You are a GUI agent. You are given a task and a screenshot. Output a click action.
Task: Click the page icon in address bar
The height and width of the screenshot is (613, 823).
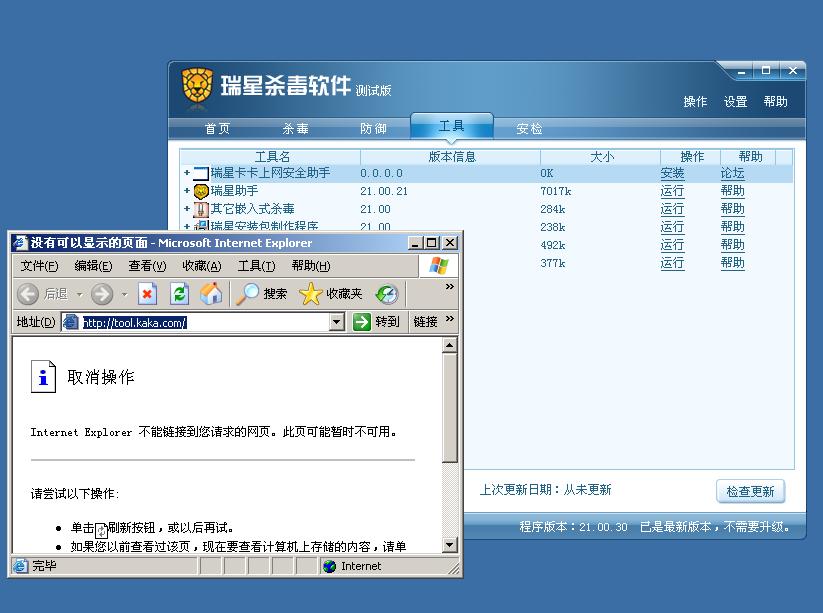click(x=71, y=322)
